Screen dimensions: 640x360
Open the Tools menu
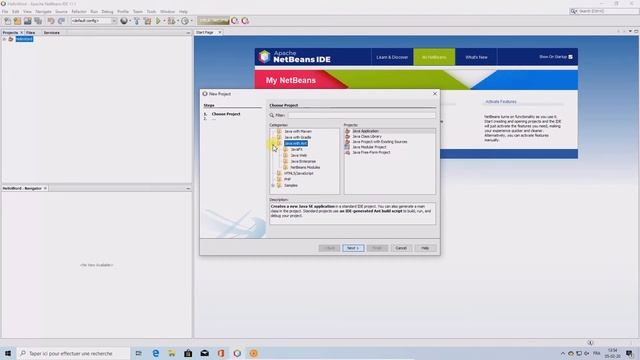pyautogui.click(x=151, y=11)
